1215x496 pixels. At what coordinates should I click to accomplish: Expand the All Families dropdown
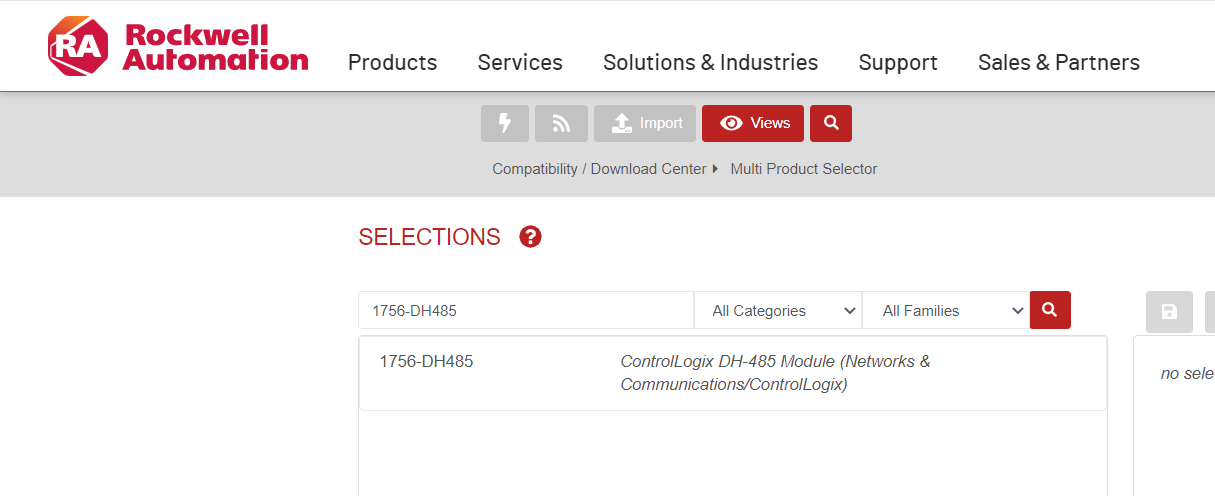945,311
